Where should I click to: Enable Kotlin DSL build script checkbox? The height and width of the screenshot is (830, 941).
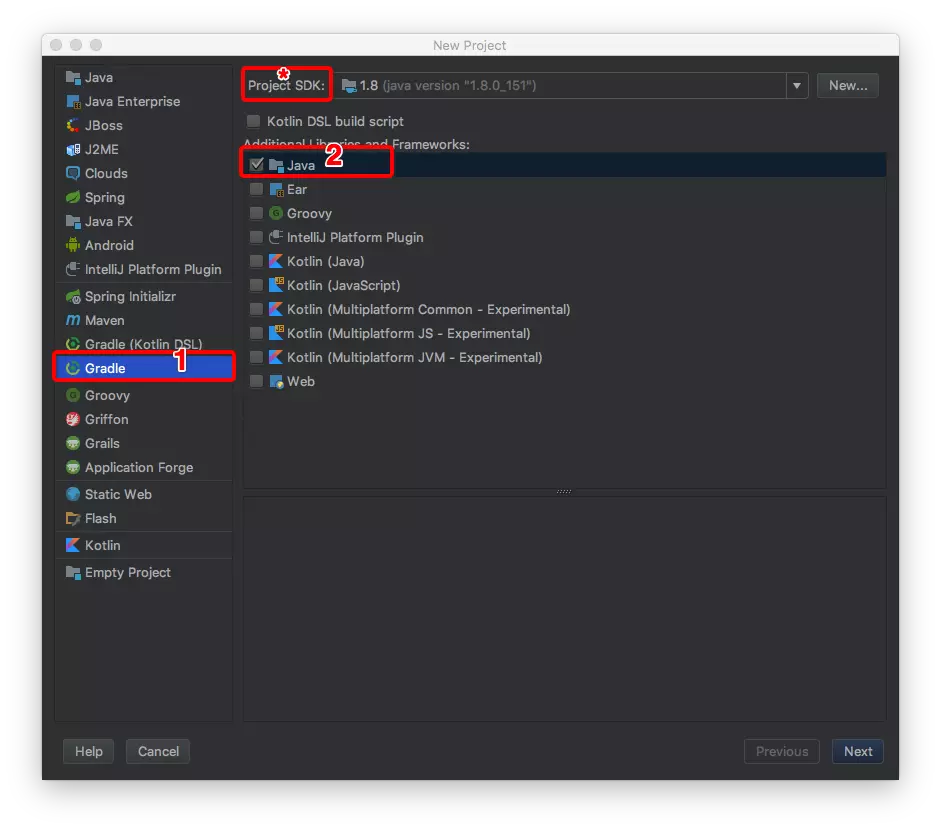tap(254, 121)
